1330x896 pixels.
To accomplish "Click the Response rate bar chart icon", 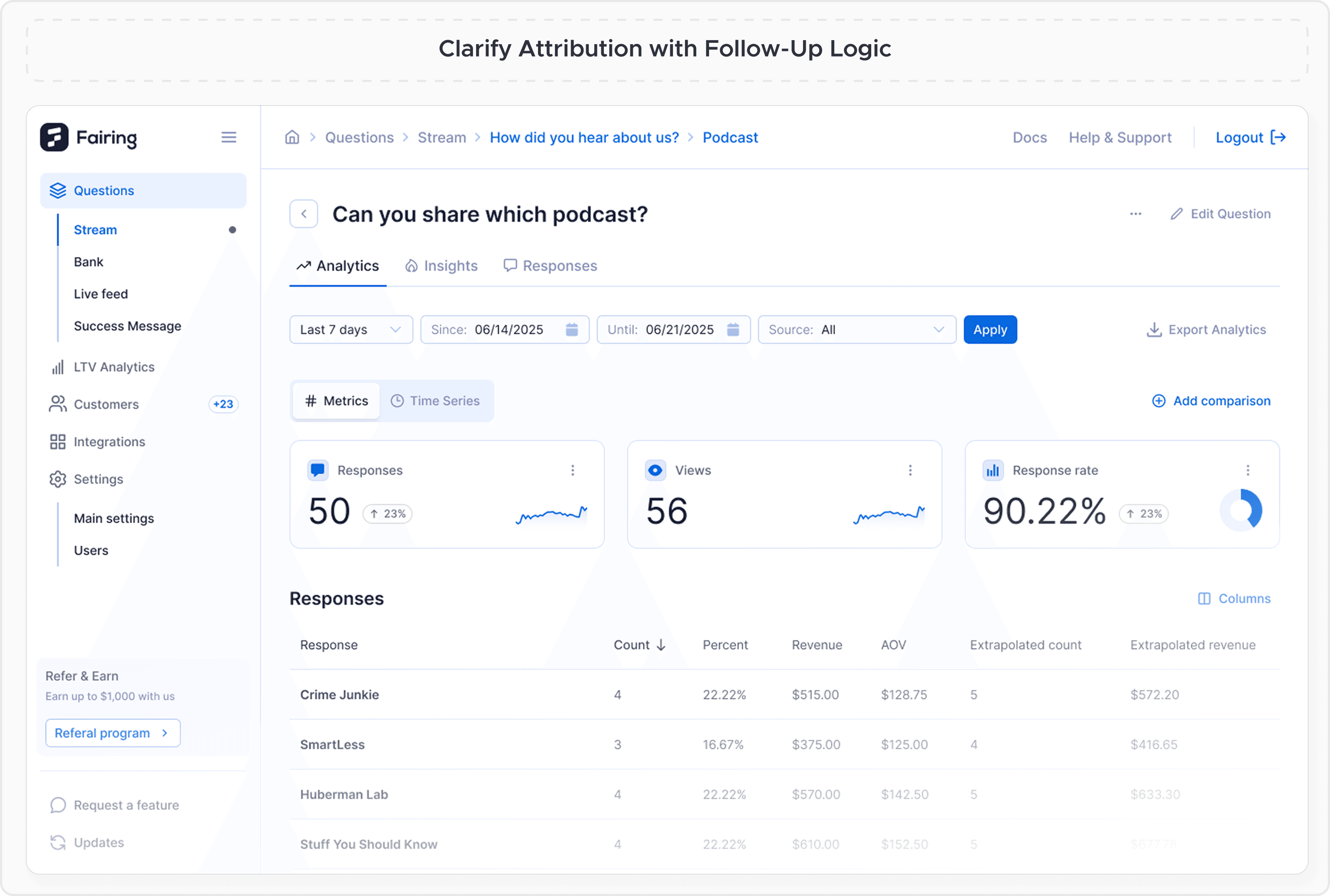I will (x=993, y=470).
